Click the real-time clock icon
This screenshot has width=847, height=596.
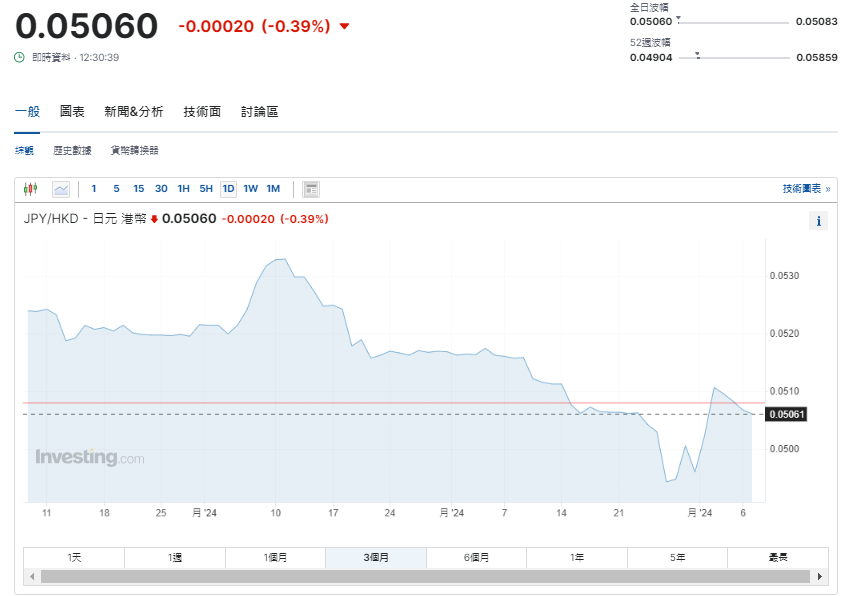pos(19,57)
